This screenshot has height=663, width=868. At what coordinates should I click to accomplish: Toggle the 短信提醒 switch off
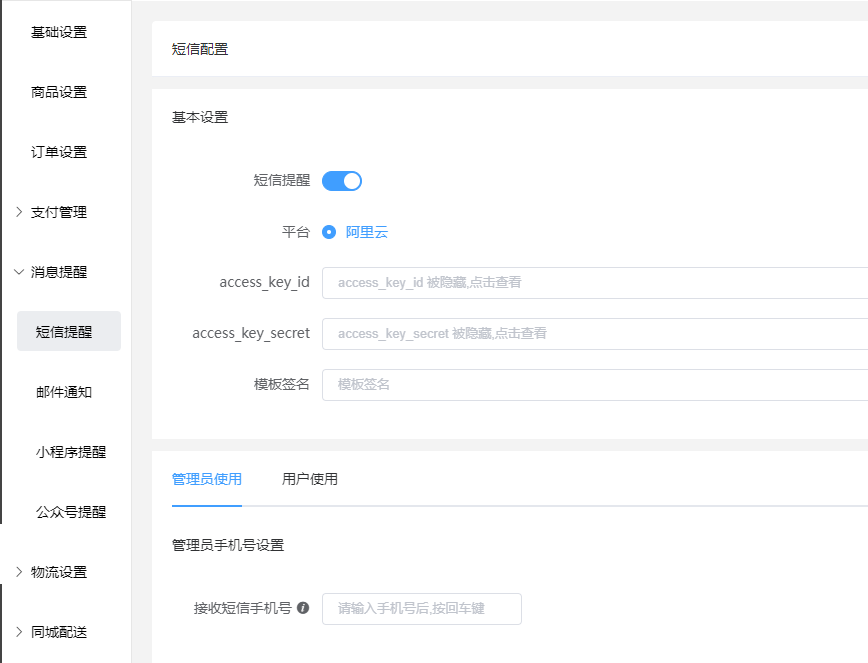click(x=342, y=181)
